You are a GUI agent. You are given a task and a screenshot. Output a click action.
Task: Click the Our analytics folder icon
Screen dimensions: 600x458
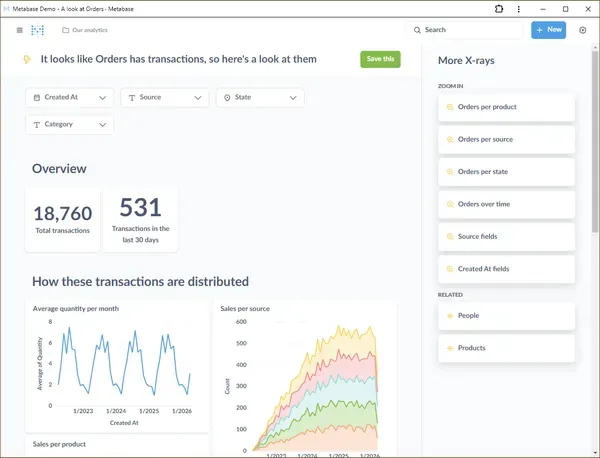point(65,30)
